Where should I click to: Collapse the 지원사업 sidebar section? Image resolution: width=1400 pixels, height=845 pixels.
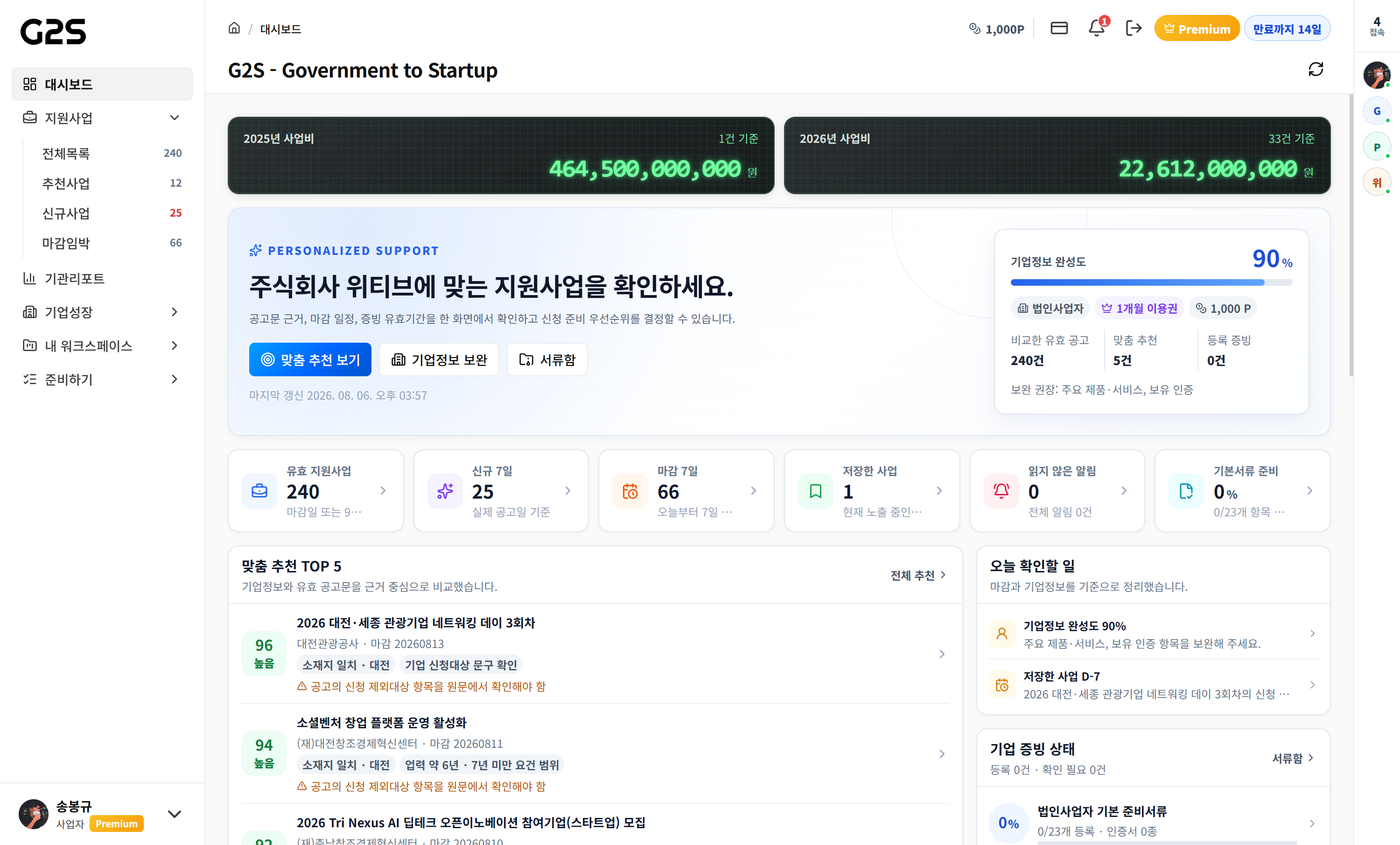coord(175,118)
